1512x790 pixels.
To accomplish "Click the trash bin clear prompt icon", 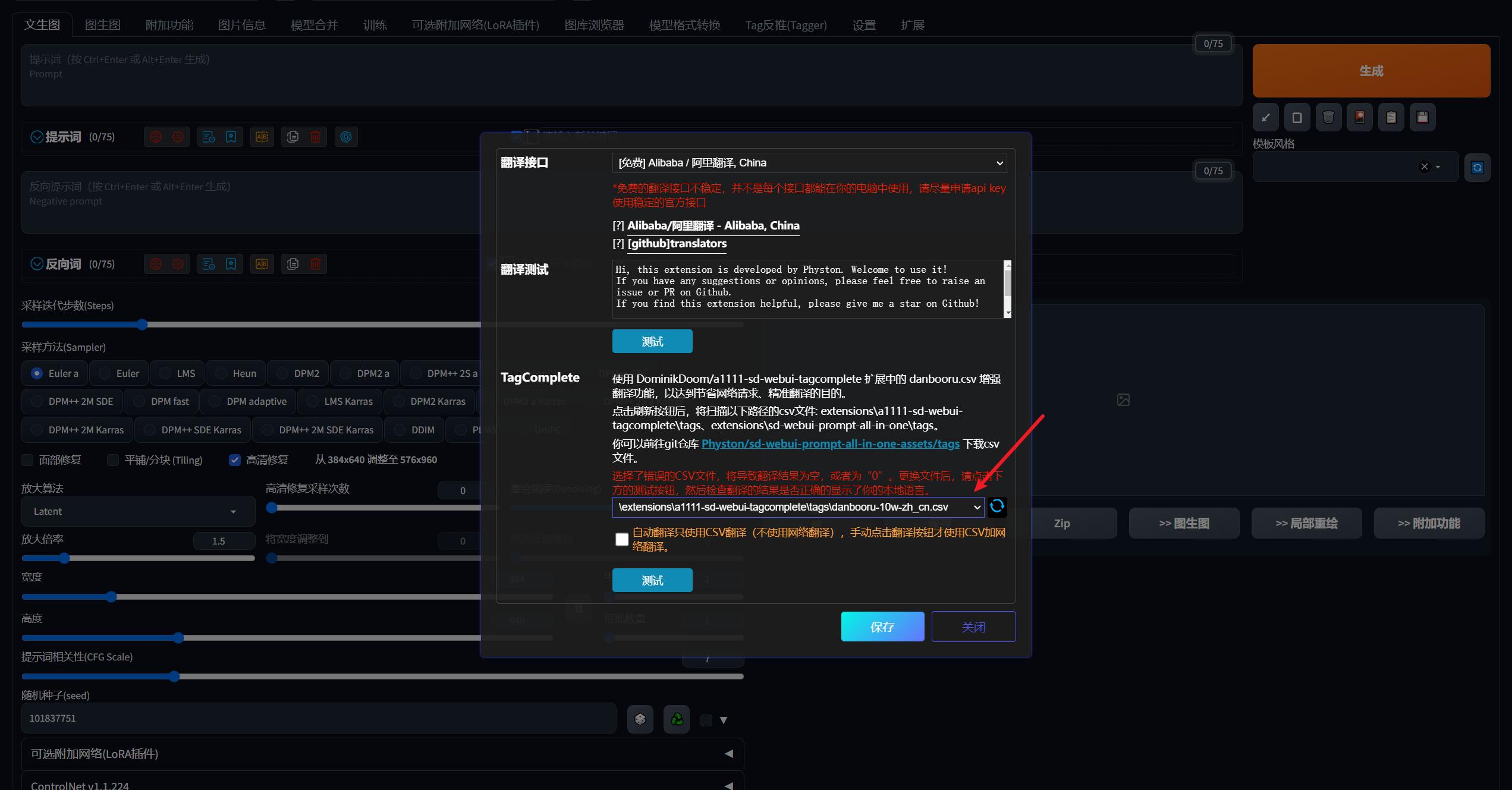I will (1328, 117).
